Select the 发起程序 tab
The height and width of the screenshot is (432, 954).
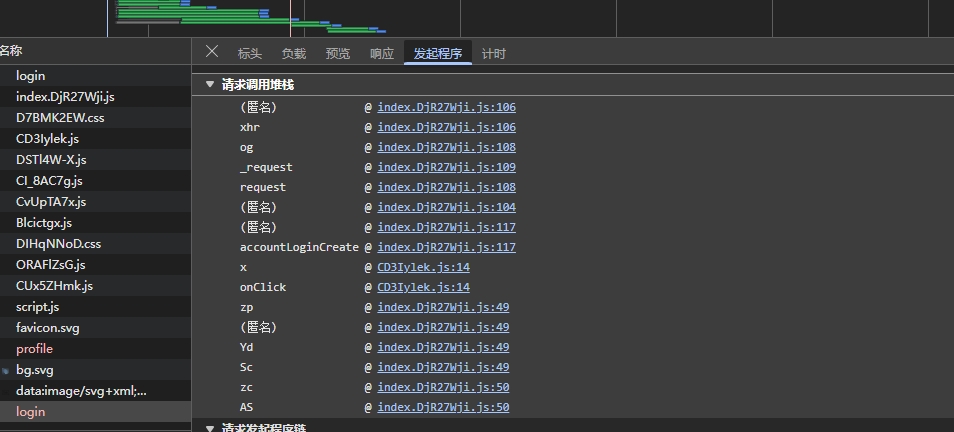[438, 54]
